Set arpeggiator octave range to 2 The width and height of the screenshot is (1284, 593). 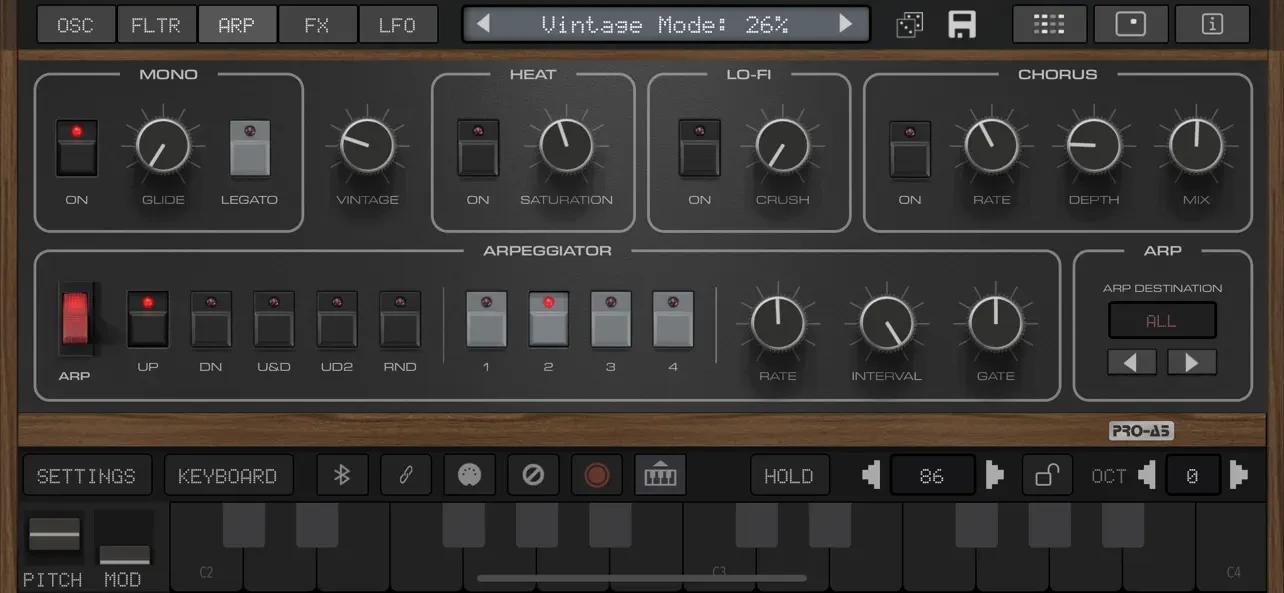coord(549,320)
